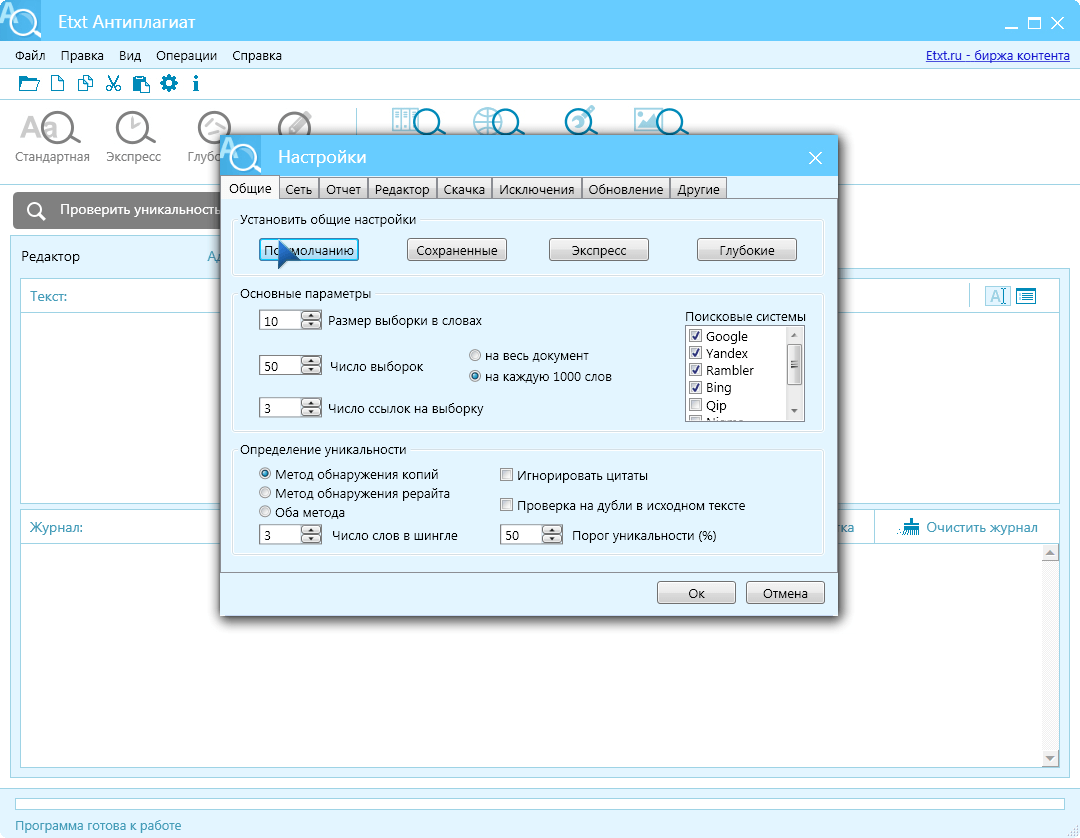Open the Скачка tab

click(464, 189)
